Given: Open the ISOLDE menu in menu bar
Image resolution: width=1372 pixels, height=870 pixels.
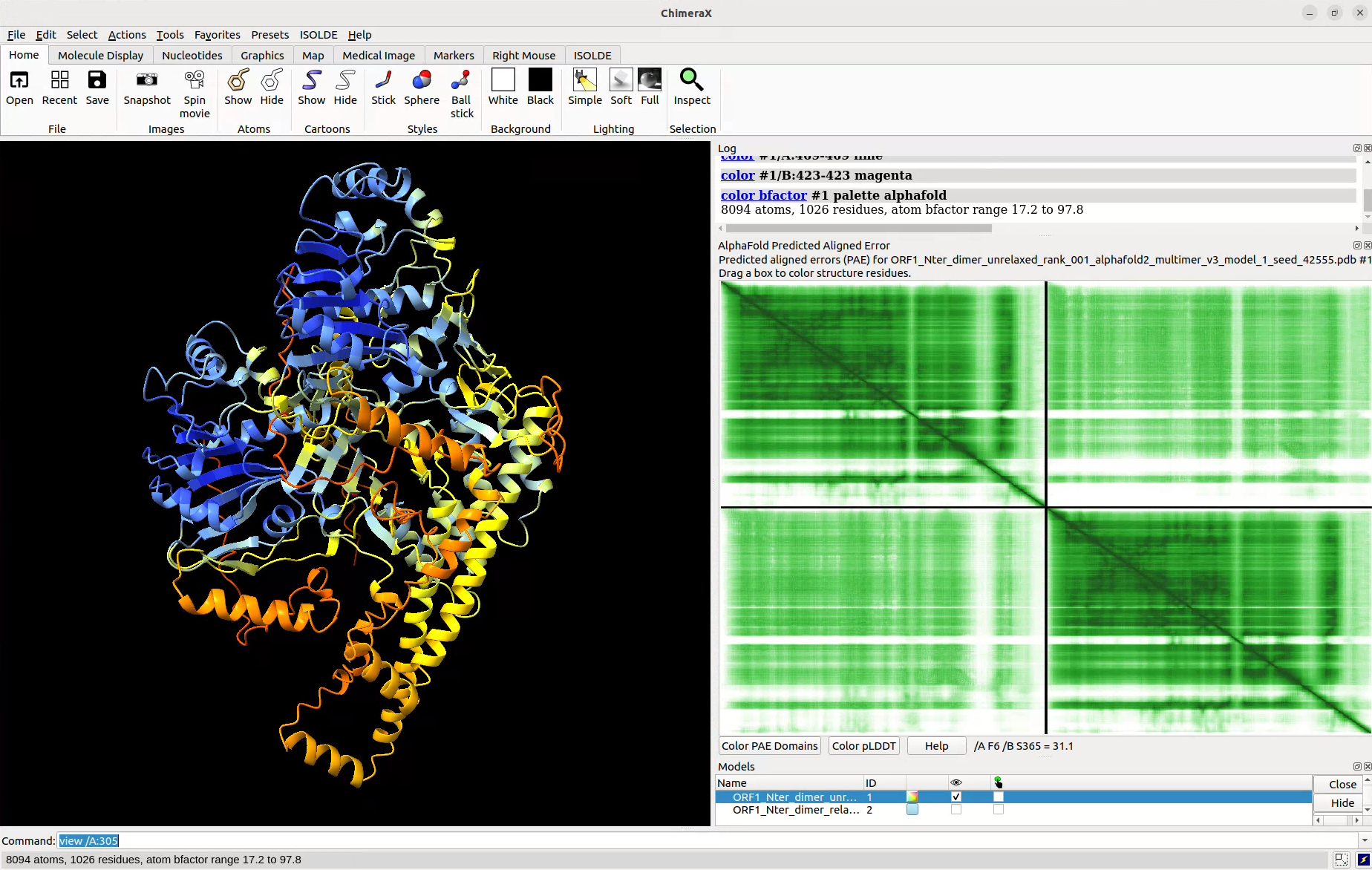Looking at the screenshot, I should point(318,35).
